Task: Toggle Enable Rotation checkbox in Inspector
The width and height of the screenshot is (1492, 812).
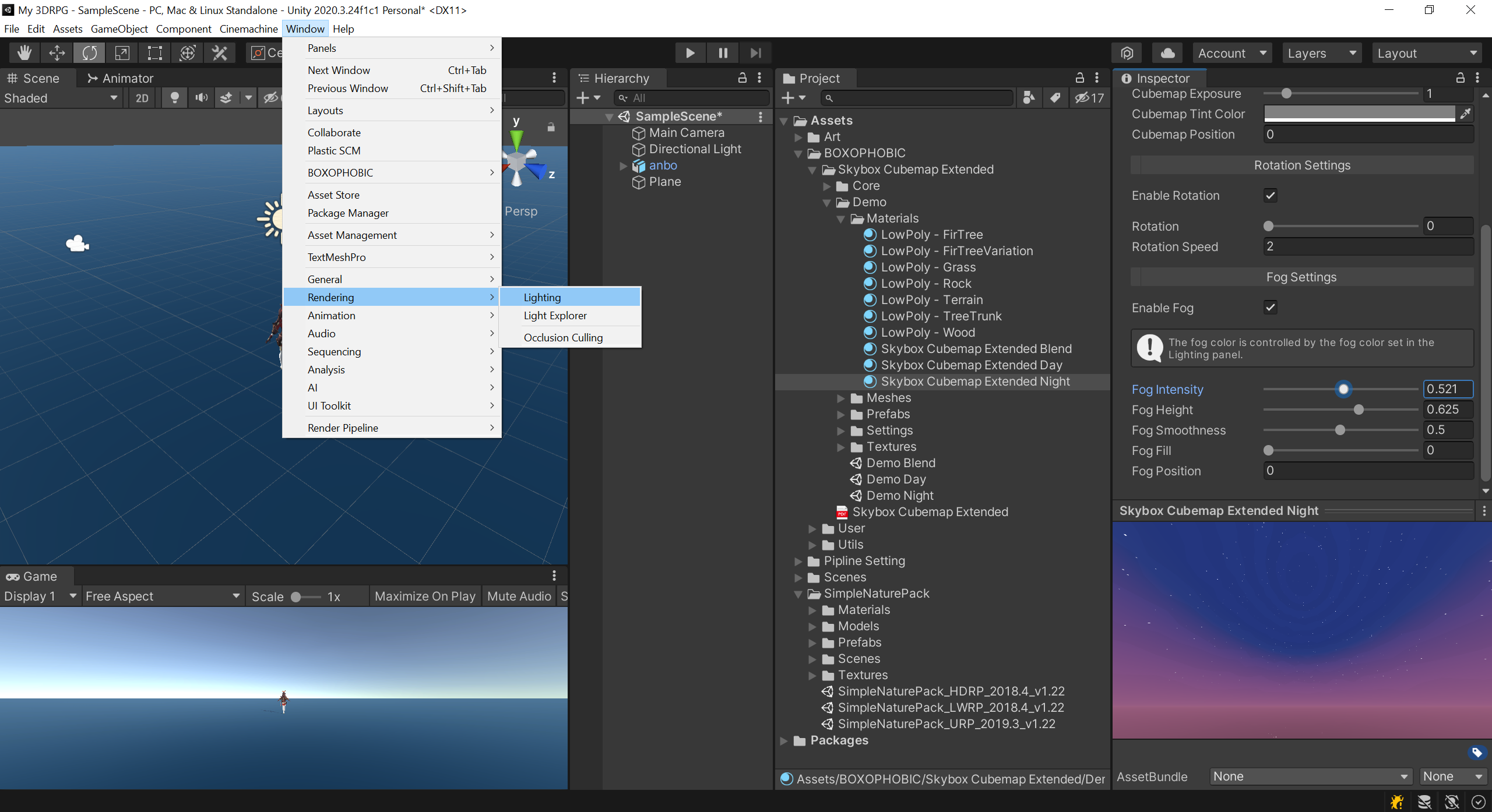Action: (1270, 195)
